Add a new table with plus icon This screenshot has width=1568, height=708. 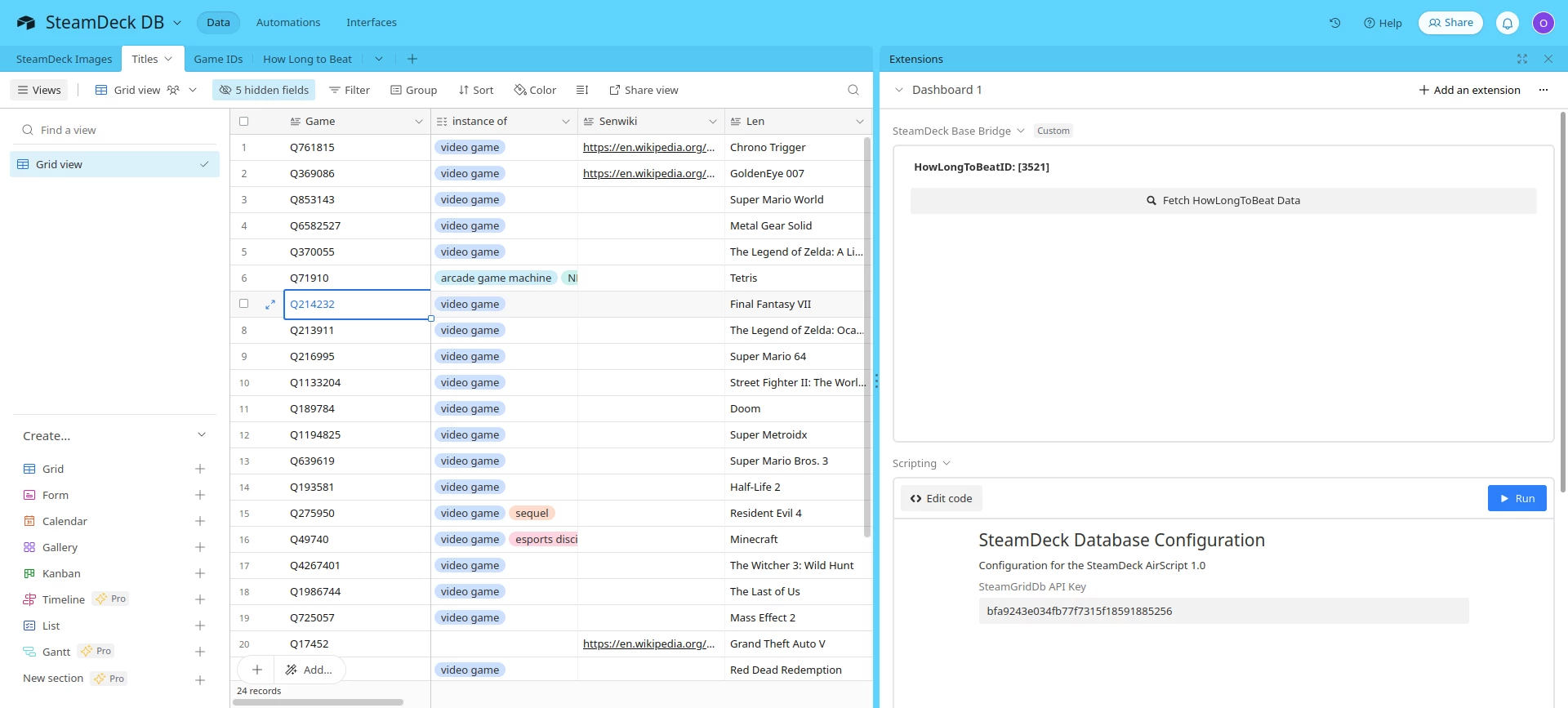point(412,59)
